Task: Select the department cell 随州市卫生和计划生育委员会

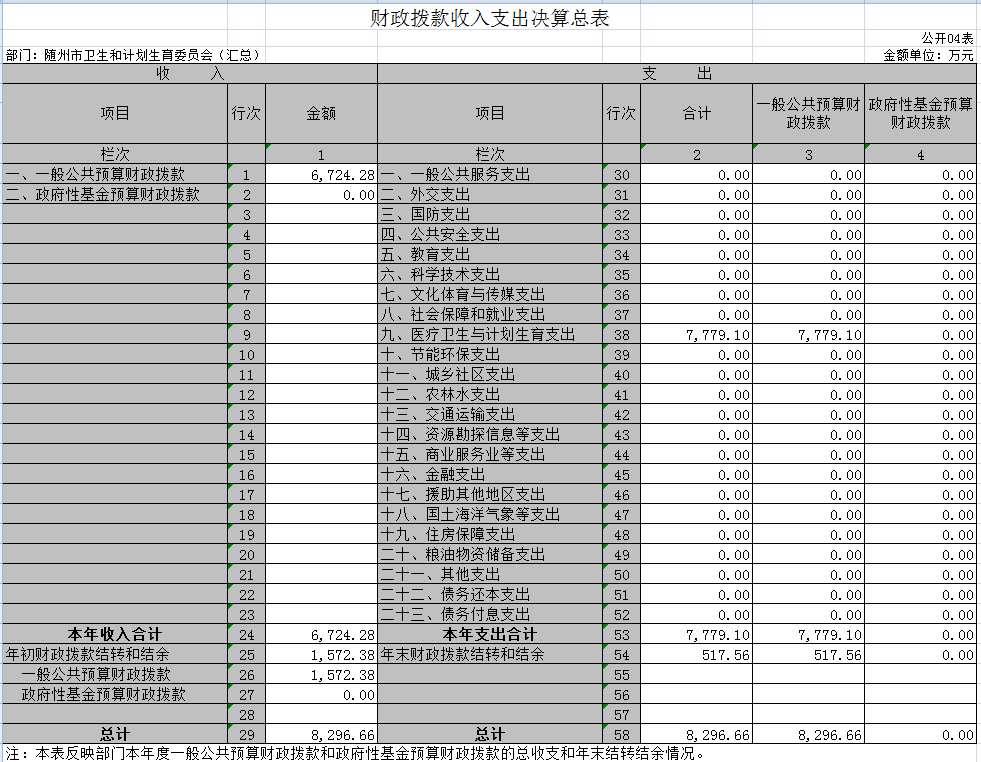Action: (133, 55)
